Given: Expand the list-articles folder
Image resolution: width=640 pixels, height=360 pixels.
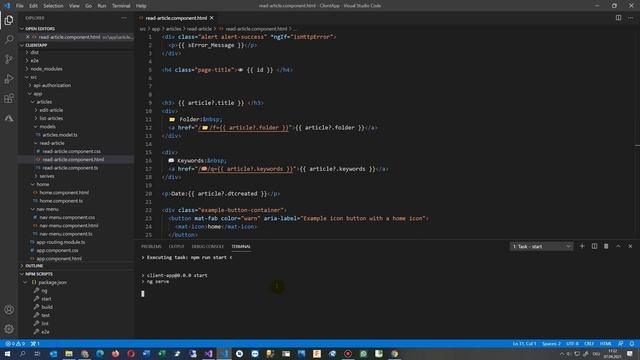Looking at the screenshot, I should pyautogui.click(x=51, y=118).
